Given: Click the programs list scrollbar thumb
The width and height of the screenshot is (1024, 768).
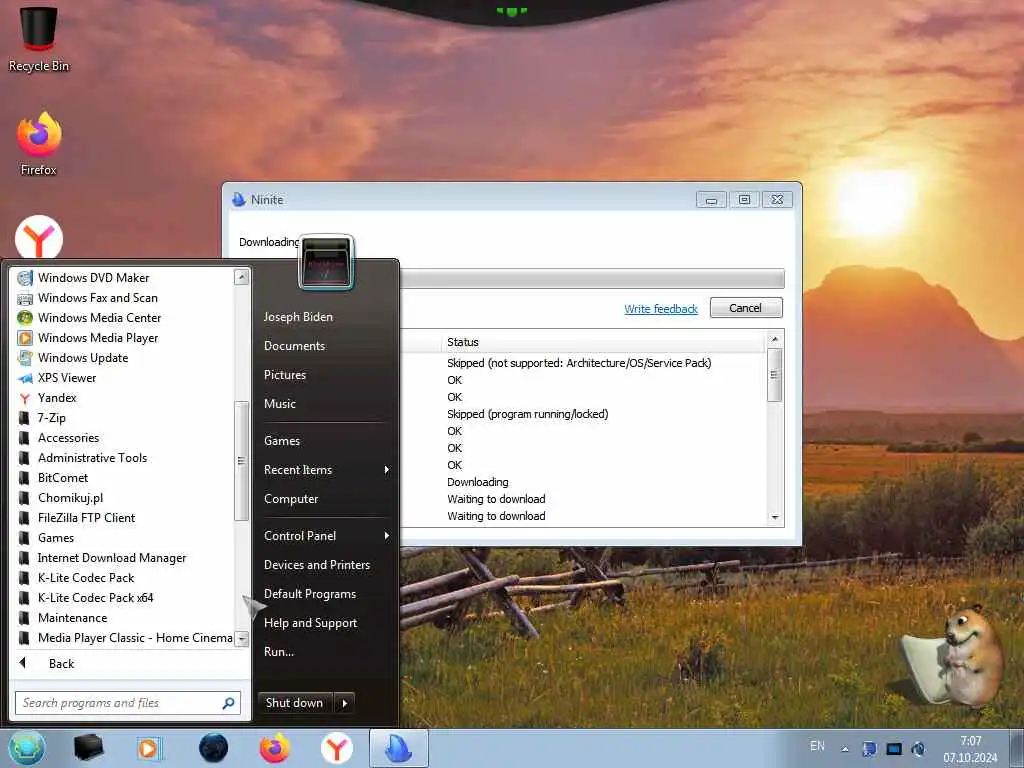Looking at the screenshot, I should coord(242,461).
